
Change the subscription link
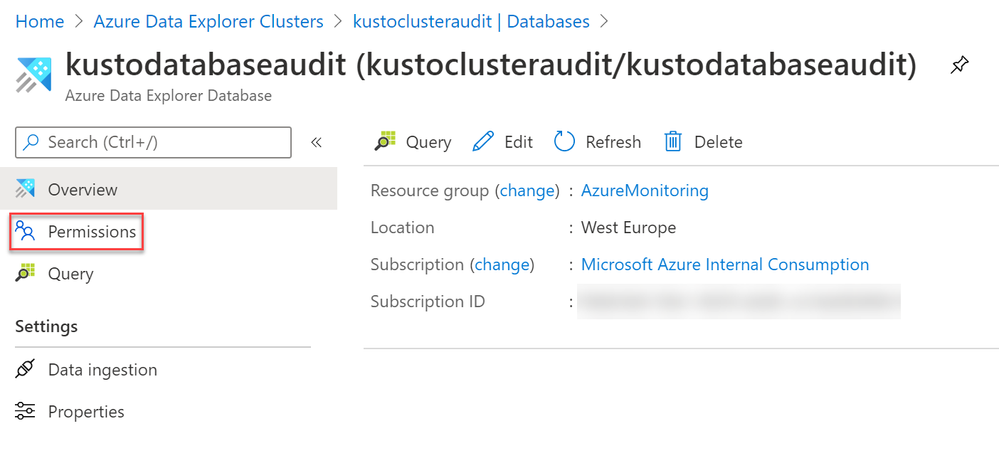pyautogui.click(x=502, y=264)
